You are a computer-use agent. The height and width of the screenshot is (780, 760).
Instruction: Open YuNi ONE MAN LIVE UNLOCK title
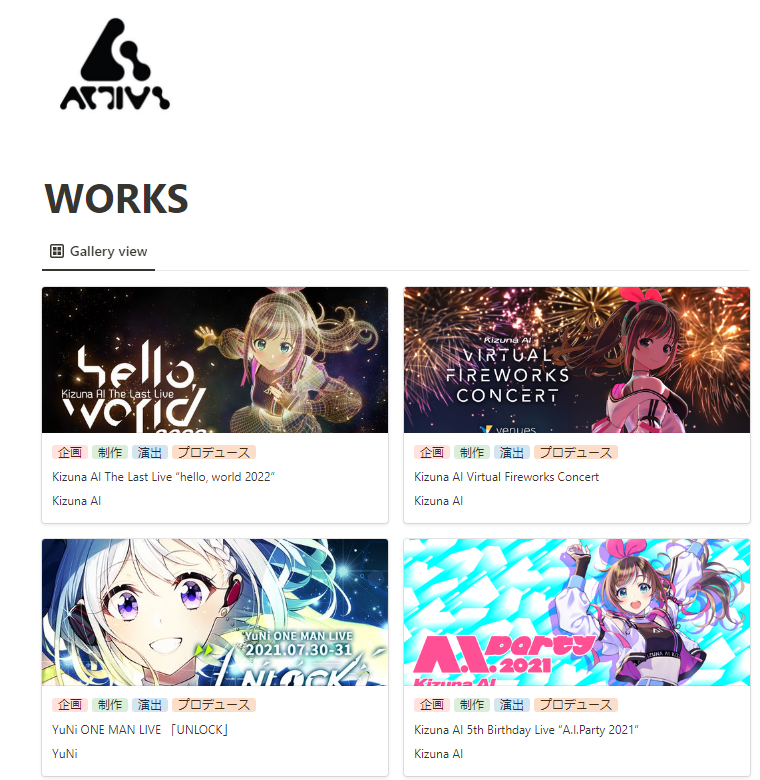click(140, 730)
